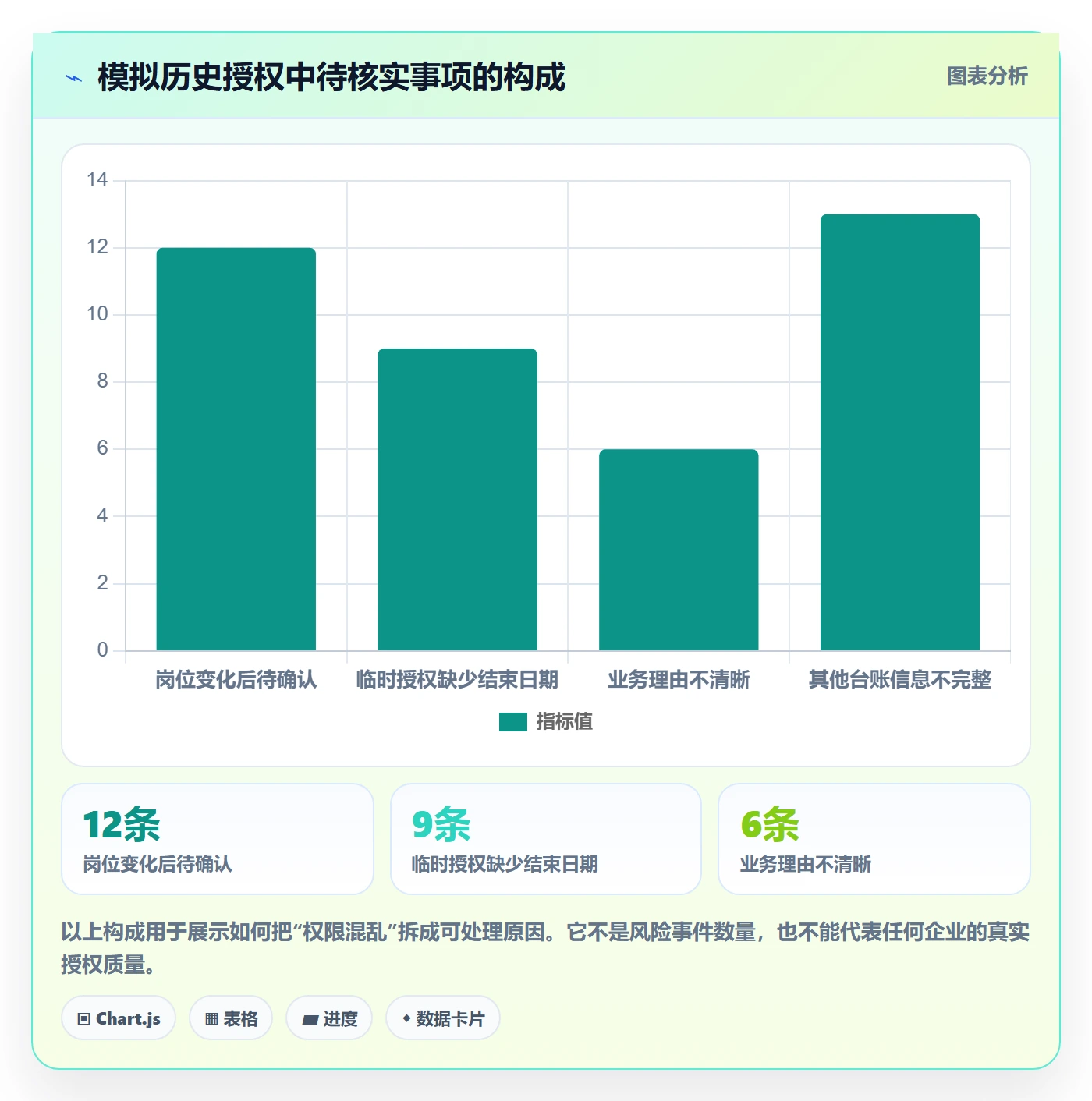Click the y-axis value 6
The height and width of the screenshot is (1101, 1092).
point(102,448)
